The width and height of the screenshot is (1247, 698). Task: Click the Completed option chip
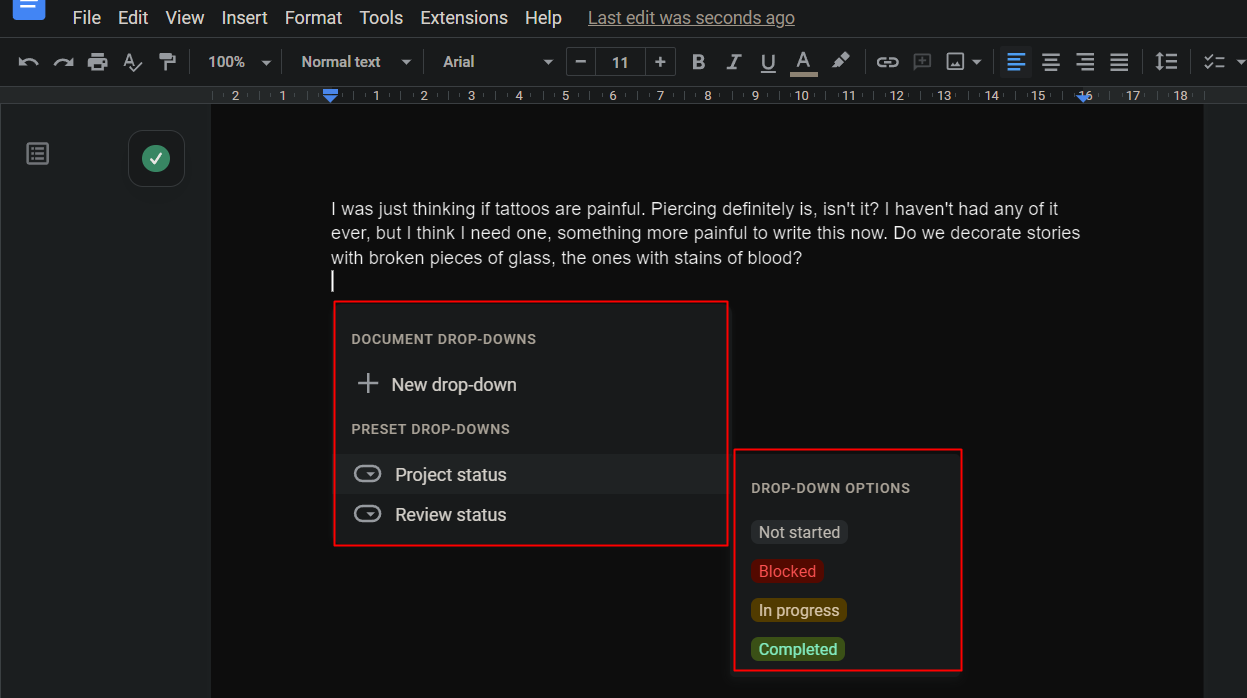tap(798, 649)
